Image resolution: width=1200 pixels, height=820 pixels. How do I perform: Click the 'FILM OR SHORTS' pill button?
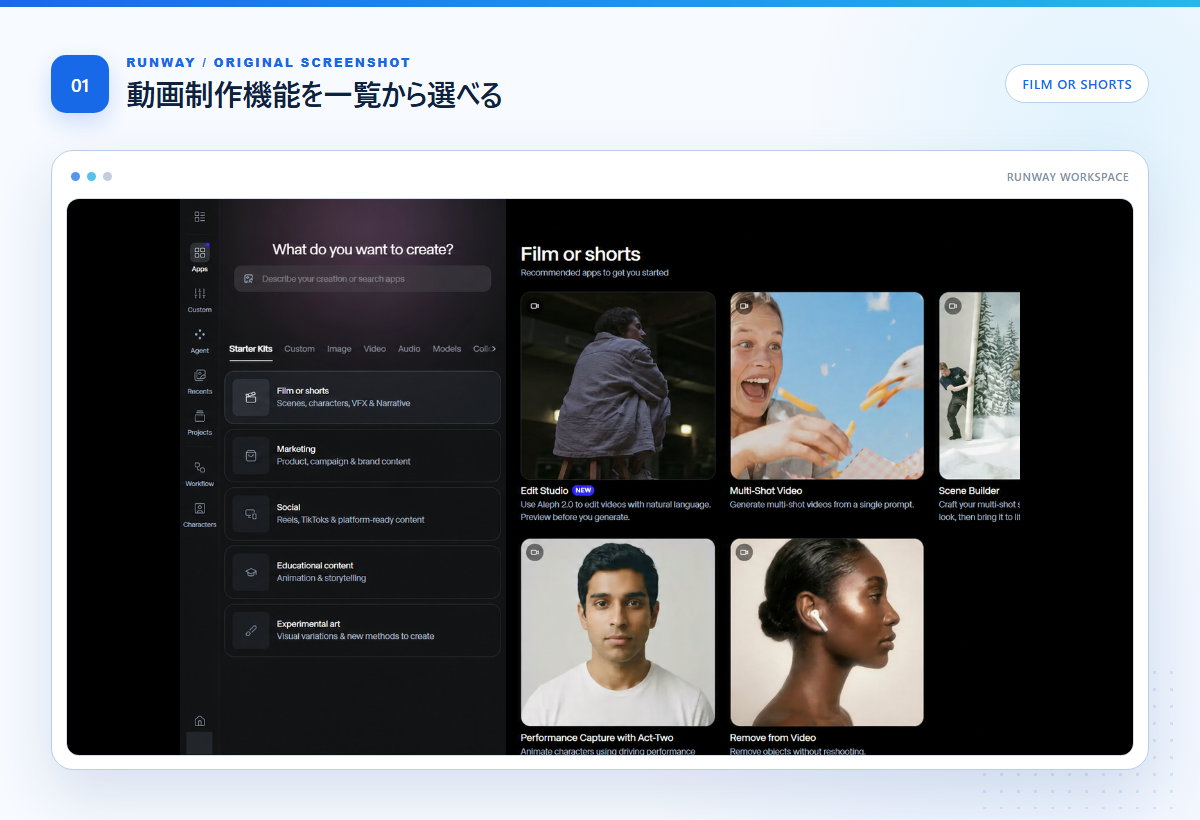[1077, 84]
